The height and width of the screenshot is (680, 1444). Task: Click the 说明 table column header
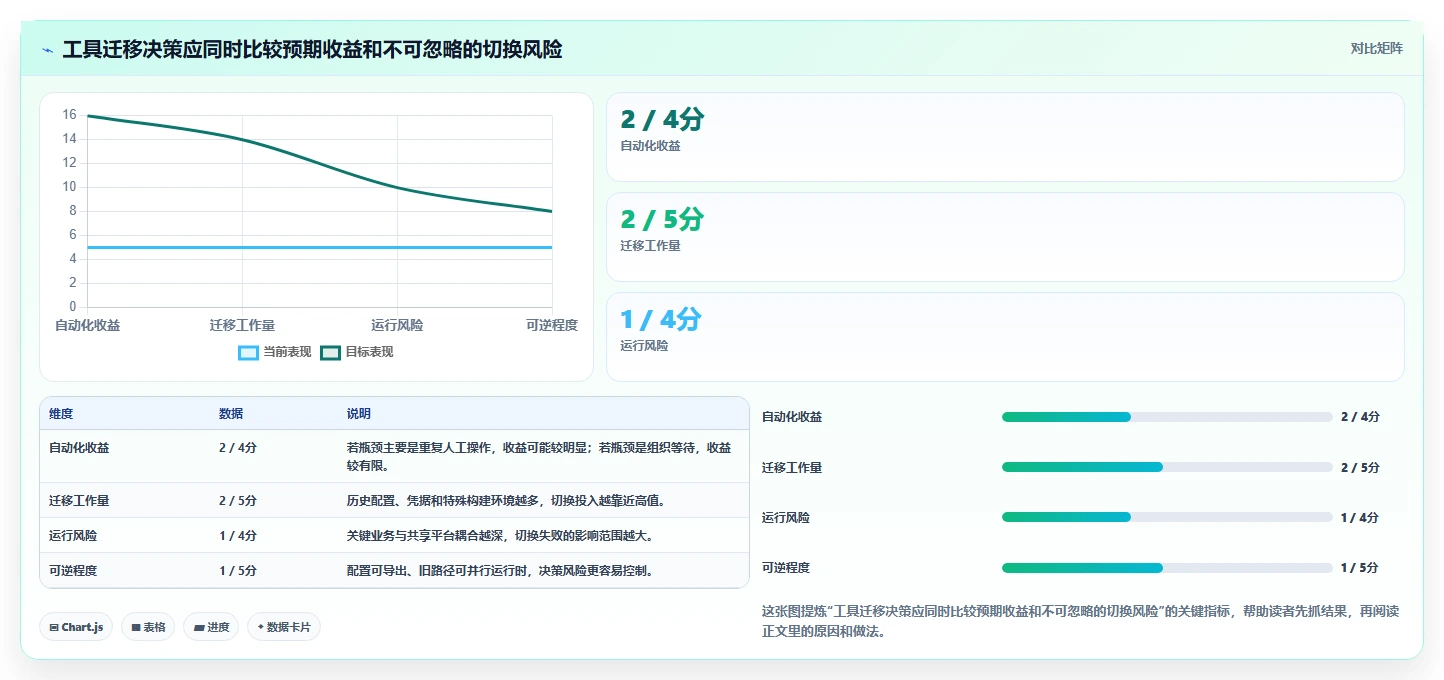coord(359,414)
